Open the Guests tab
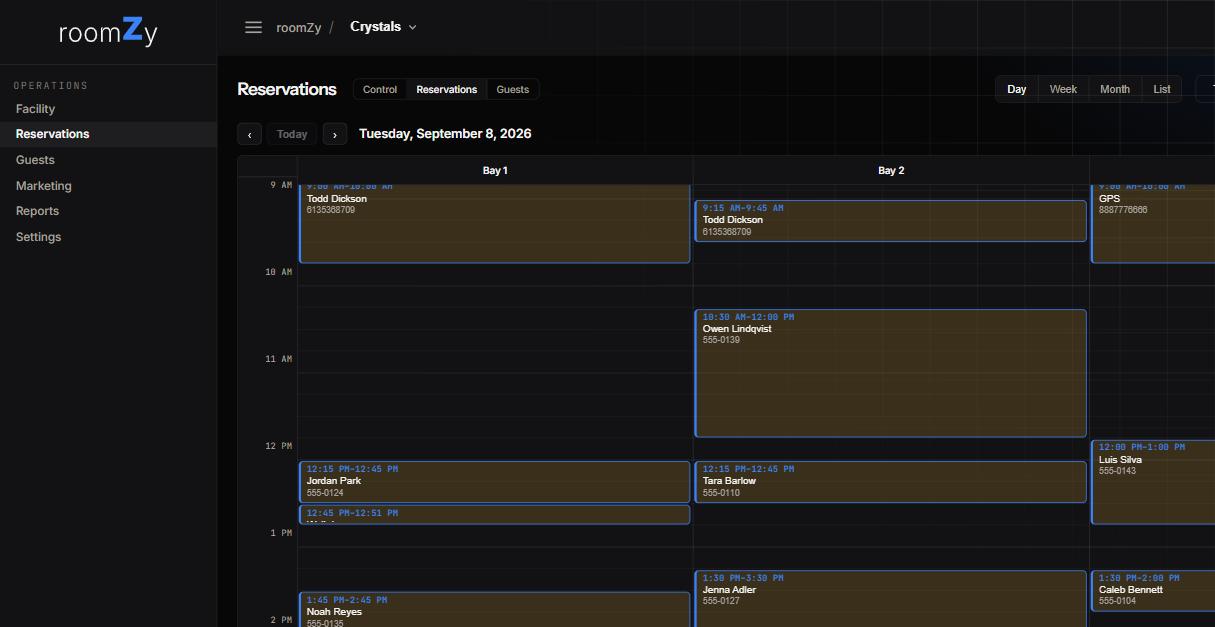Viewport: 1215px width, 627px height. pos(513,89)
